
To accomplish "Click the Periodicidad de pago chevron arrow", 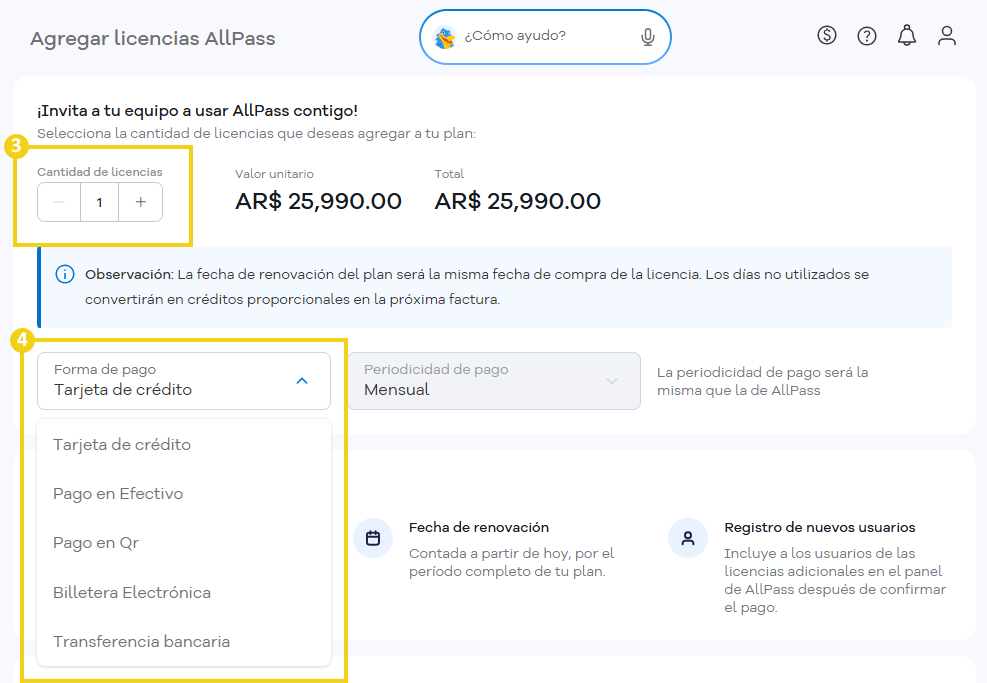I will pyautogui.click(x=612, y=381).
